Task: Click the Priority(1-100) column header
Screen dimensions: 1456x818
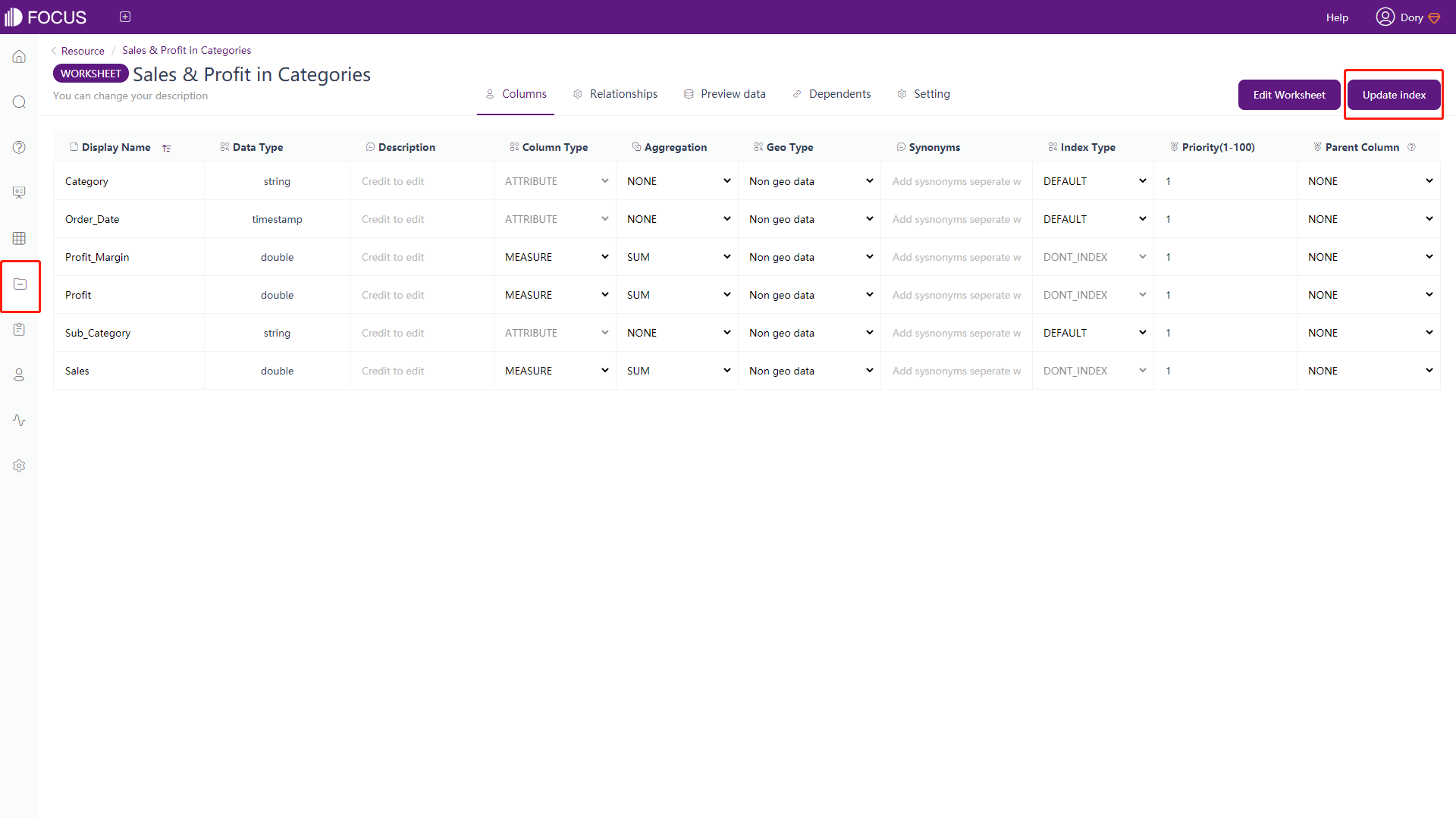Action: point(1213,147)
